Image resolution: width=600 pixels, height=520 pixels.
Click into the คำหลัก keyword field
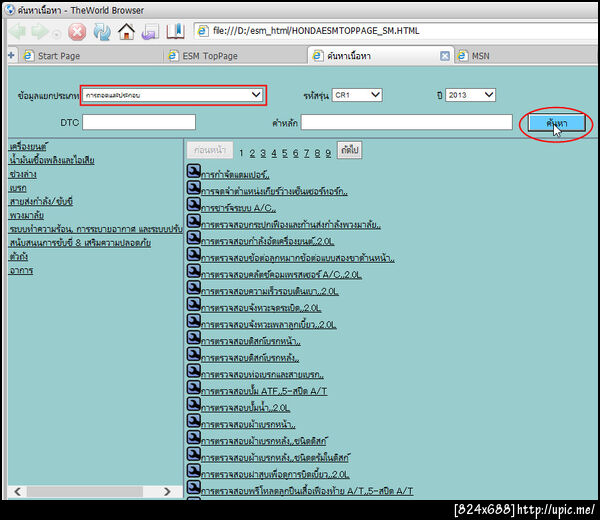point(406,122)
